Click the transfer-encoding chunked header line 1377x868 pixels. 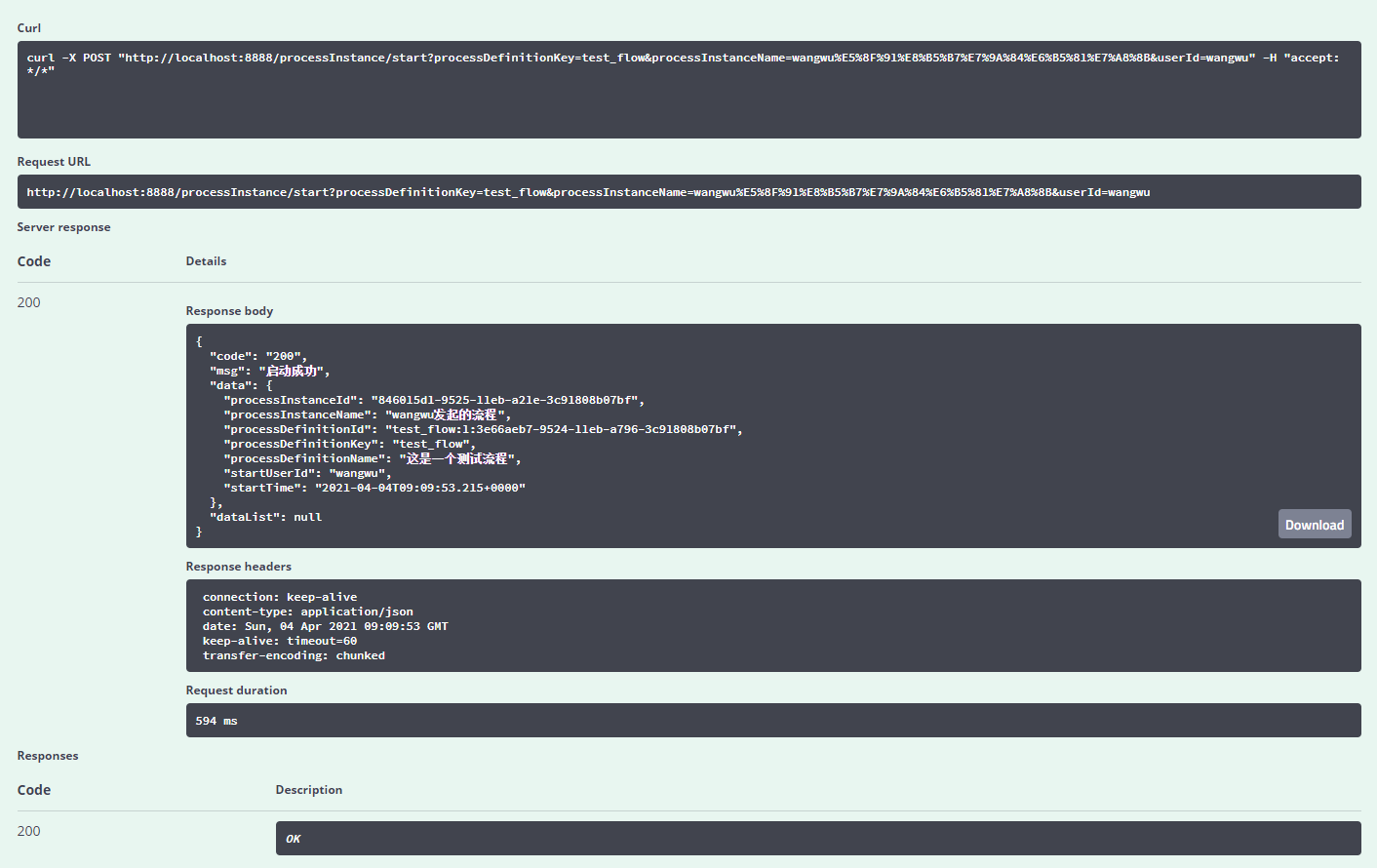pyautogui.click(x=294, y=655)
